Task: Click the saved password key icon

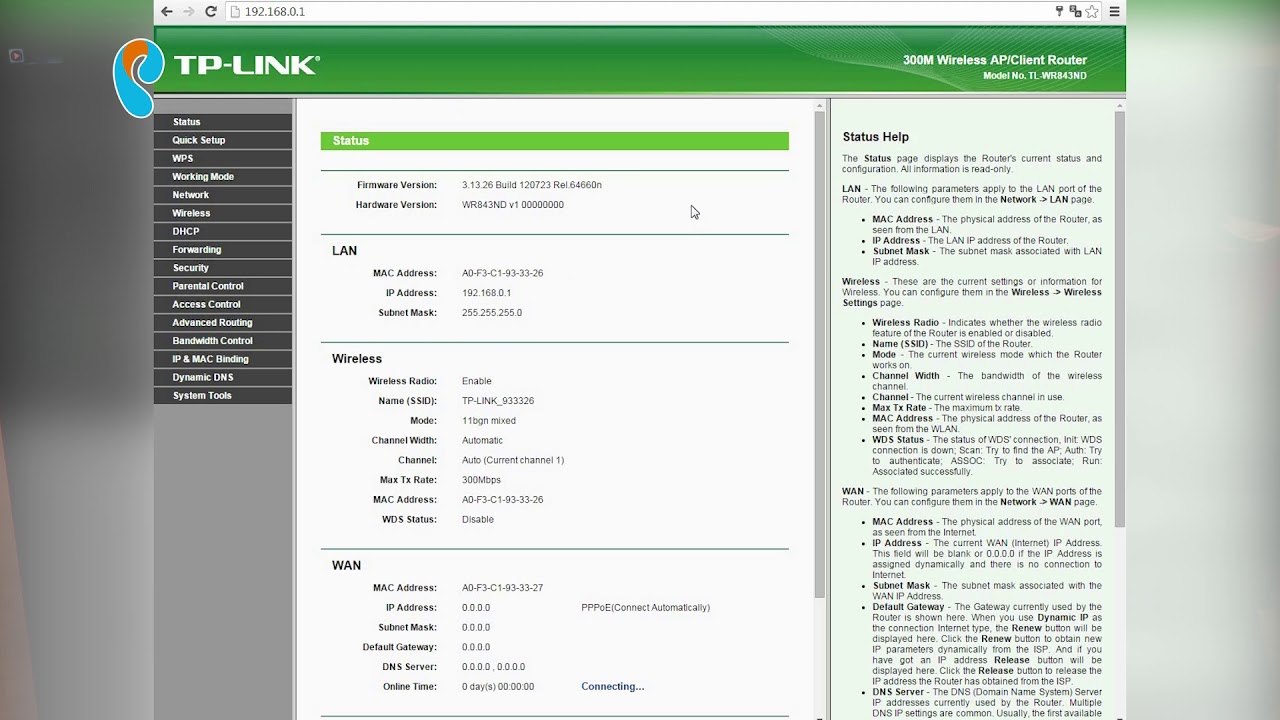Action: (x=1059, y=11)
